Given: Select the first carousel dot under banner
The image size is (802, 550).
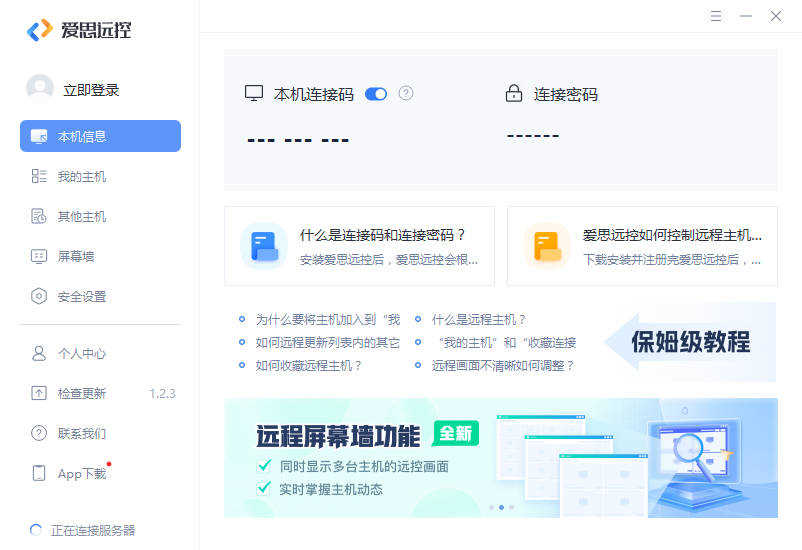Looking at the screenshot, I should pos(490,507).
